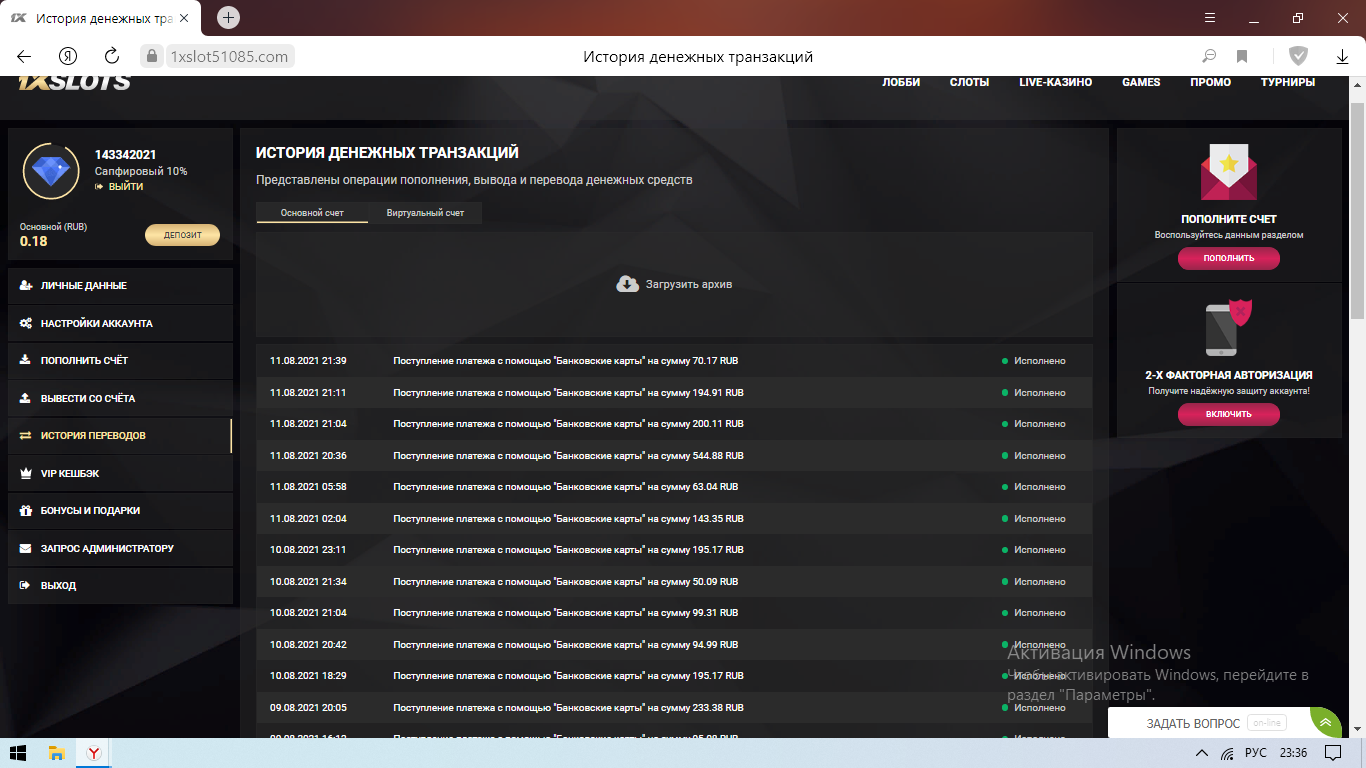This screenshot has height=768, width=1366.
Task: Click the taskbar clock showing 23:36
Action: pos(1293,752)
